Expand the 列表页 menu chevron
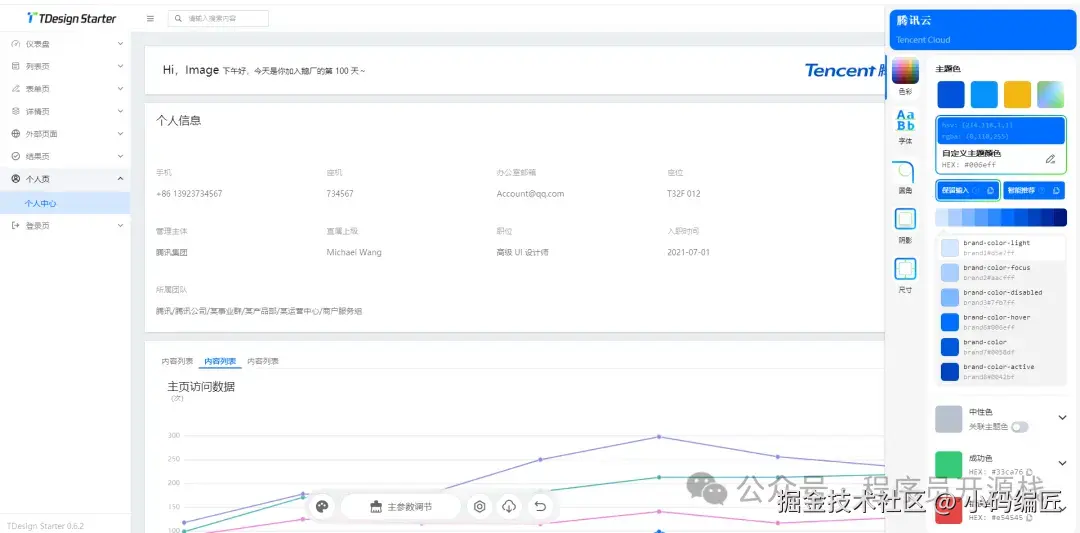Screen dimensions: 1080x533 [120, 66]
